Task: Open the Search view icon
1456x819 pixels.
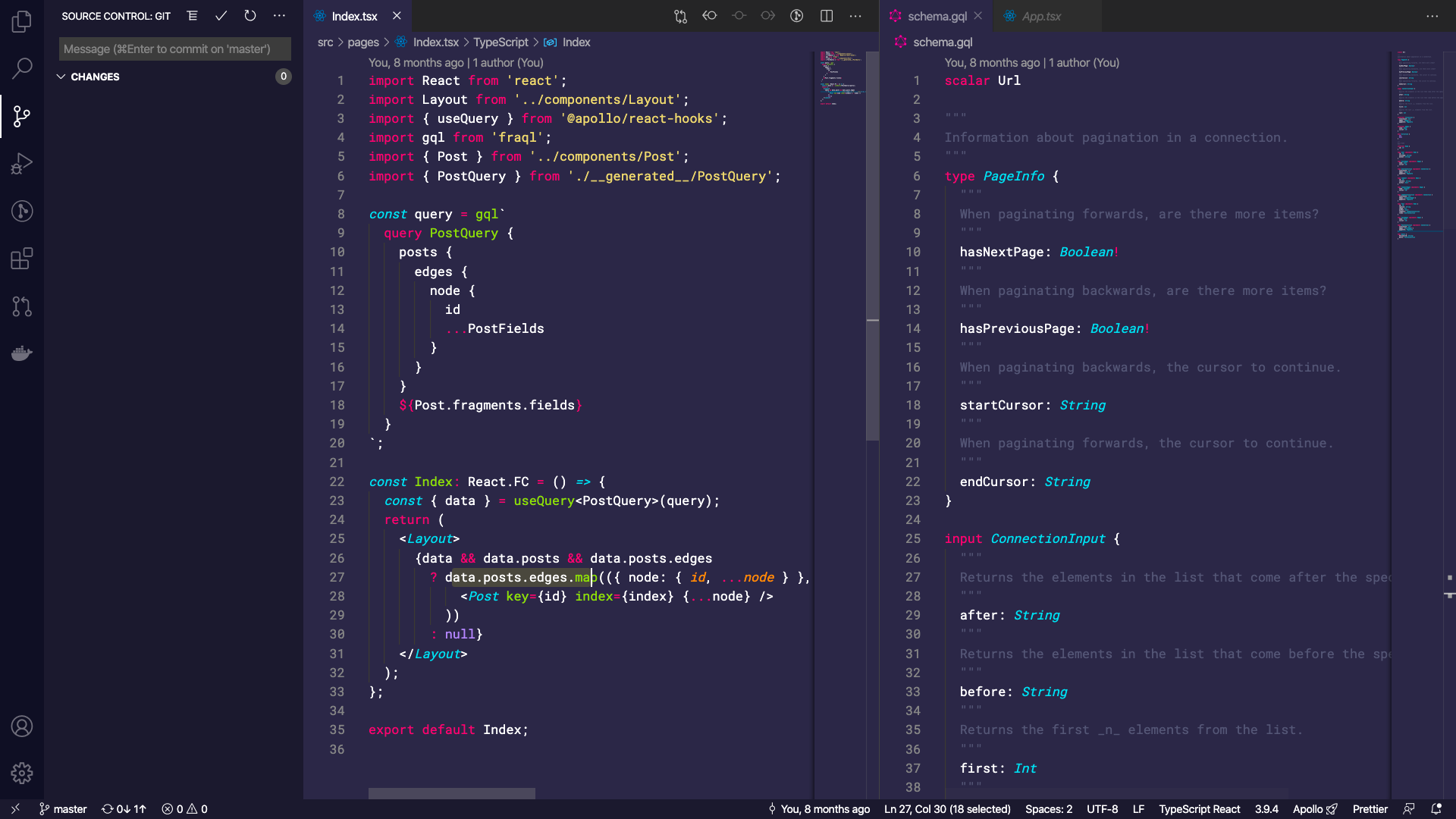Action: pos(22,68)
